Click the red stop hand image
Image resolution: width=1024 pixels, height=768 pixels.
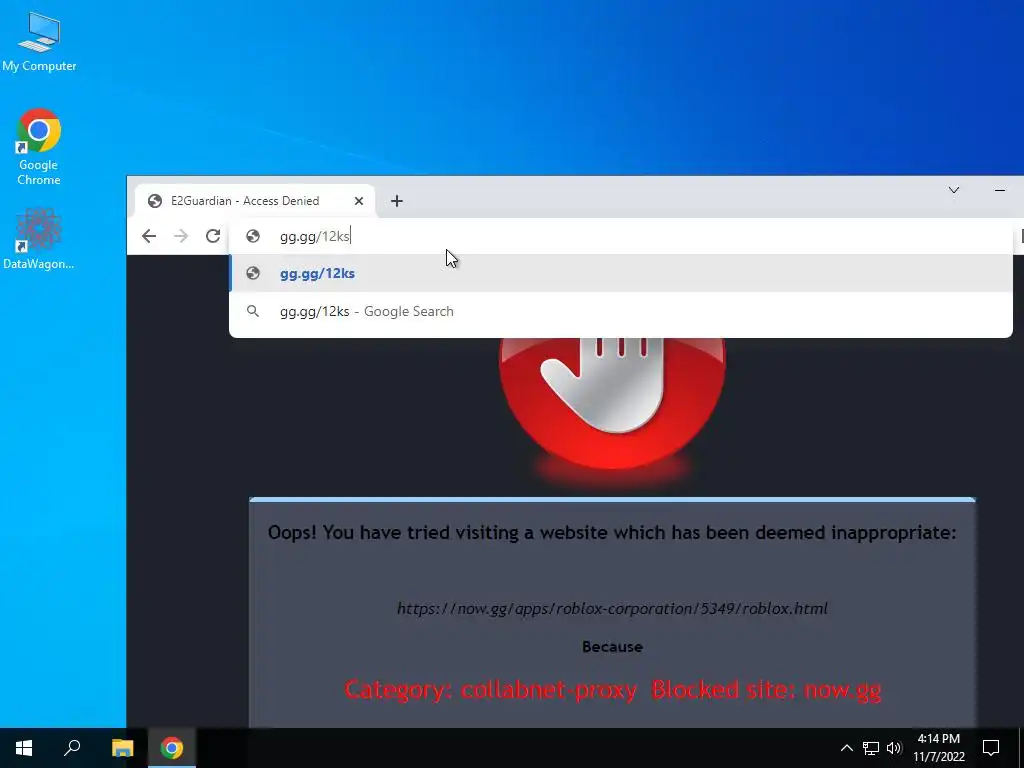[x=612, y=403]
